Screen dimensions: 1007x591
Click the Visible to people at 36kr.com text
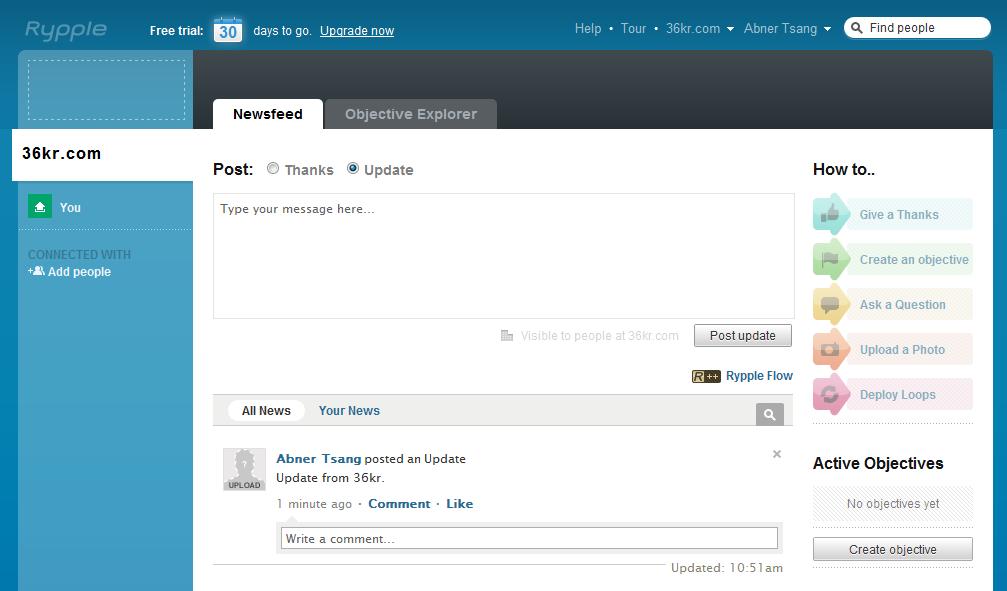pos(600,335)
